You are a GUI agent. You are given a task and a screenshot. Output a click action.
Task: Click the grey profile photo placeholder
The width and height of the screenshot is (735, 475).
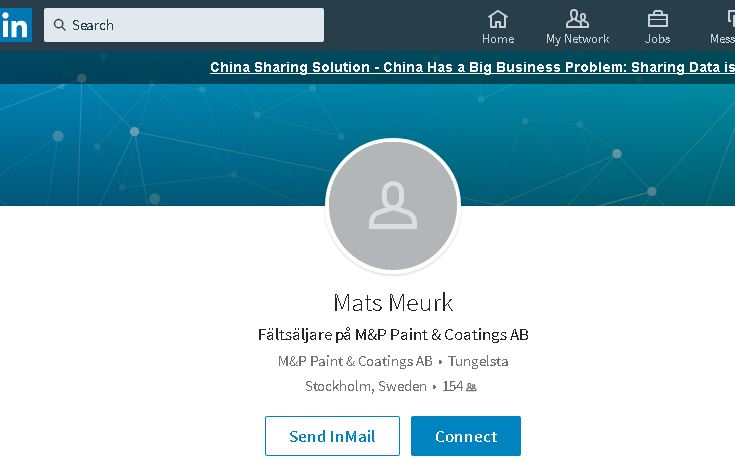(393, 205)
